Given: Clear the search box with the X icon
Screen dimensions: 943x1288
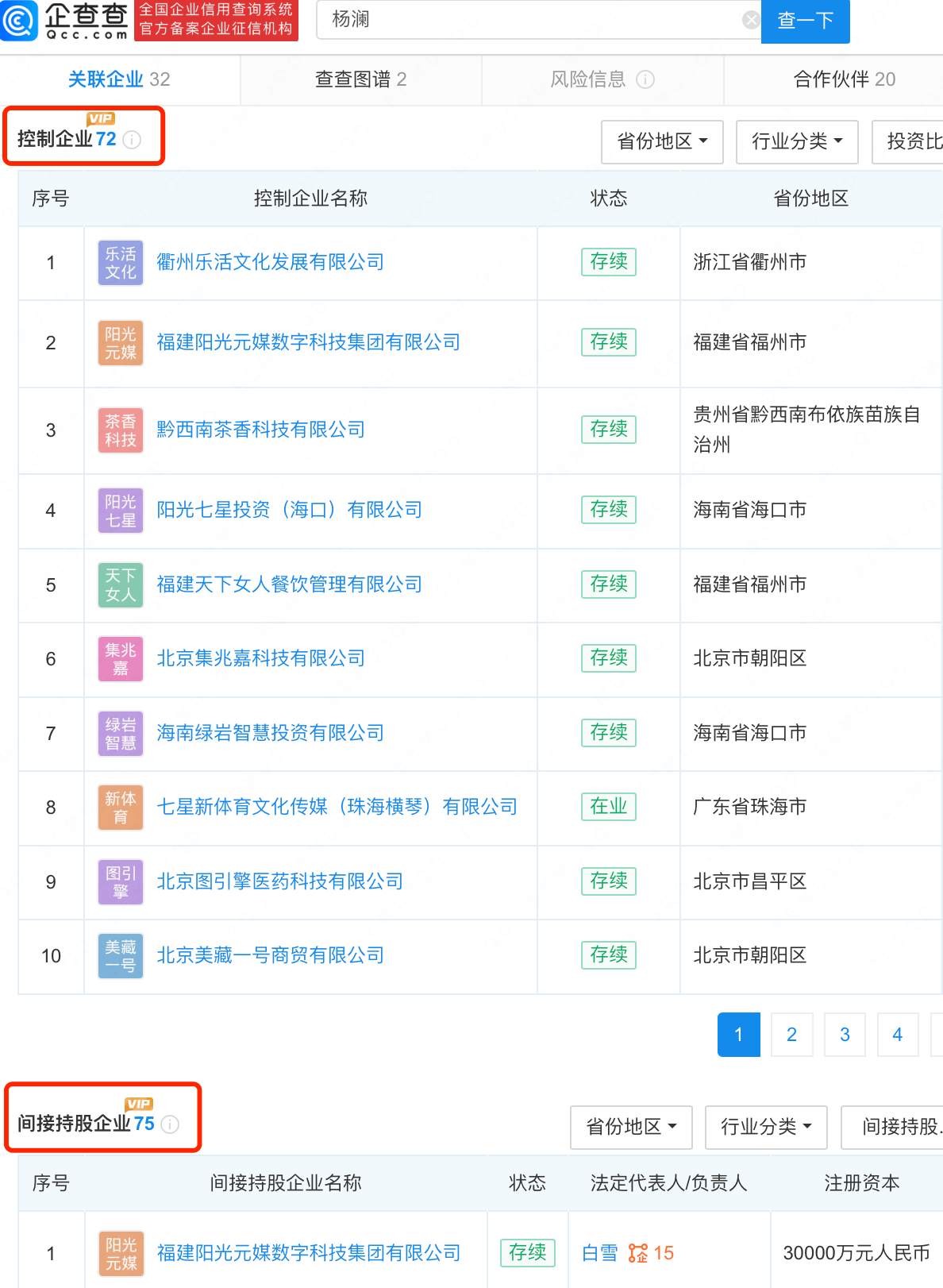Looking at the screenshot, I should coord(750,20).
